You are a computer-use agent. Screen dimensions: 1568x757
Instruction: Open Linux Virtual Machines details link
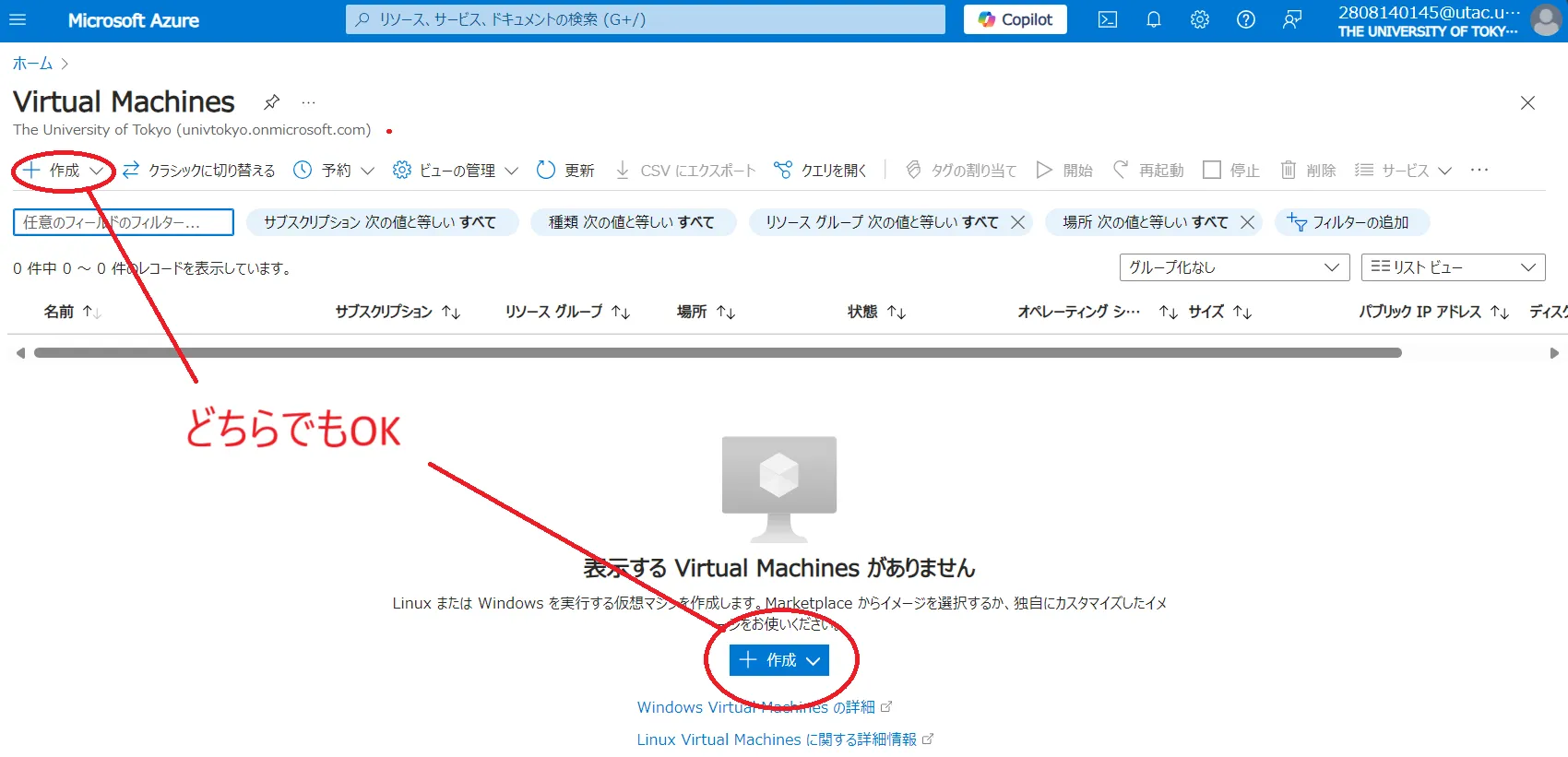tap(776, 739)
